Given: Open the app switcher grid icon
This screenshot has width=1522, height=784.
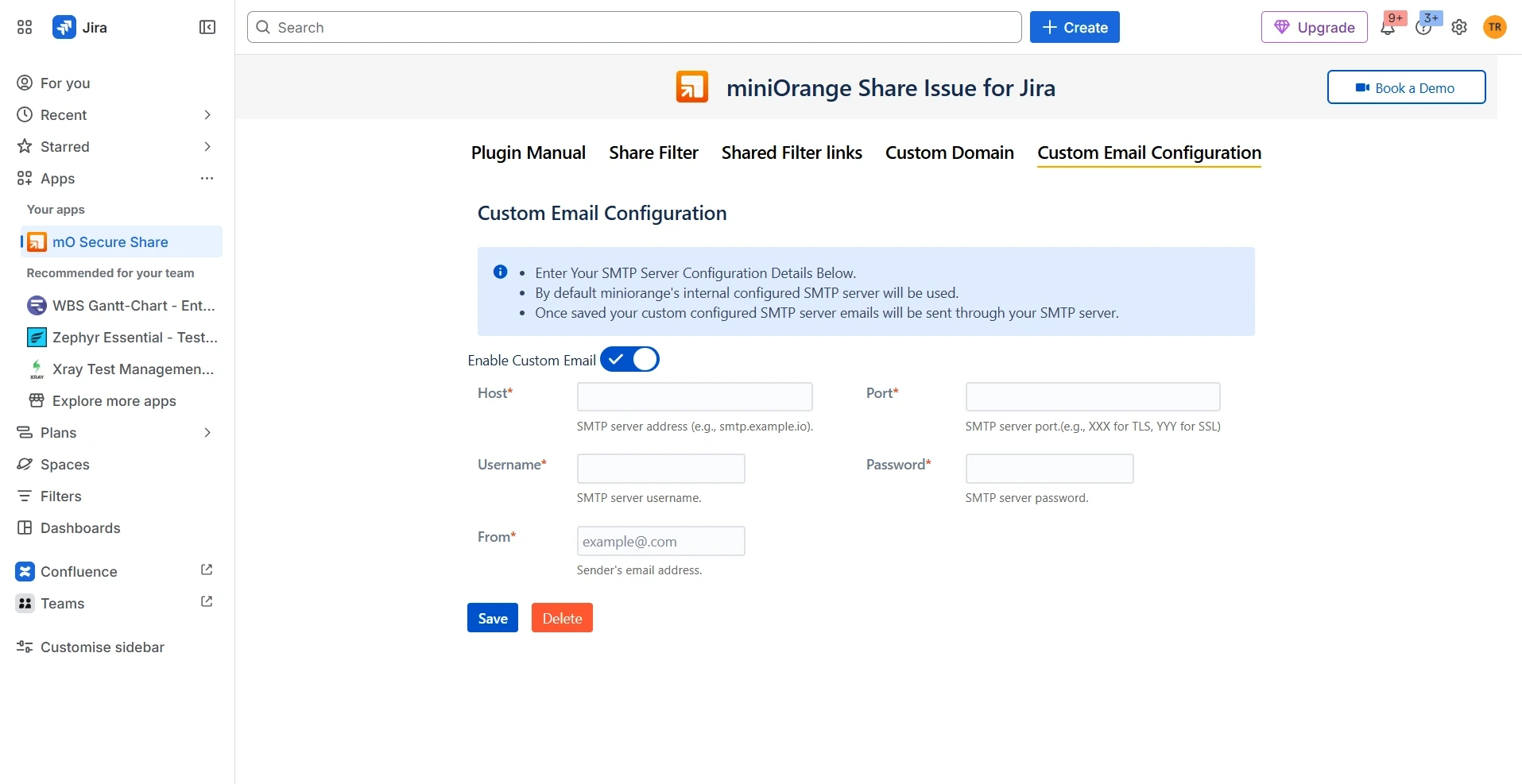Looking at the screenshot, I should click(25, 27).
